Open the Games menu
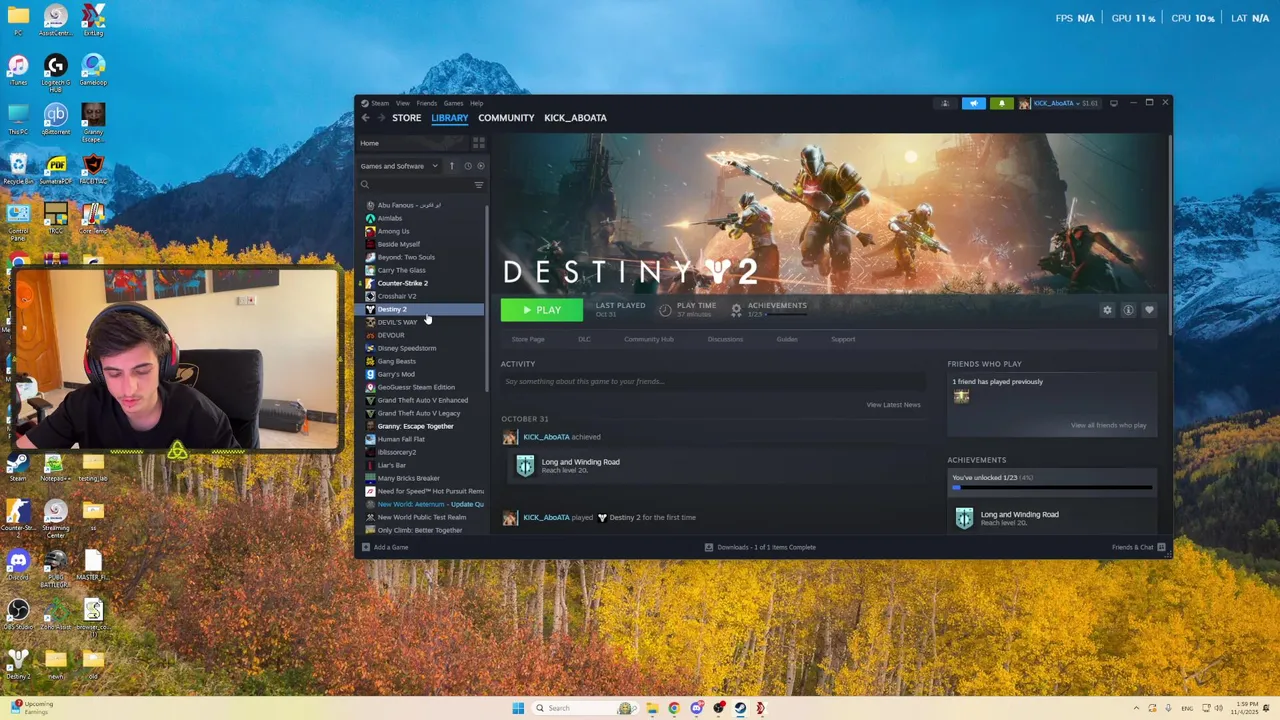Viewport: 1280px width, 720px height. [x=453, y=103]
